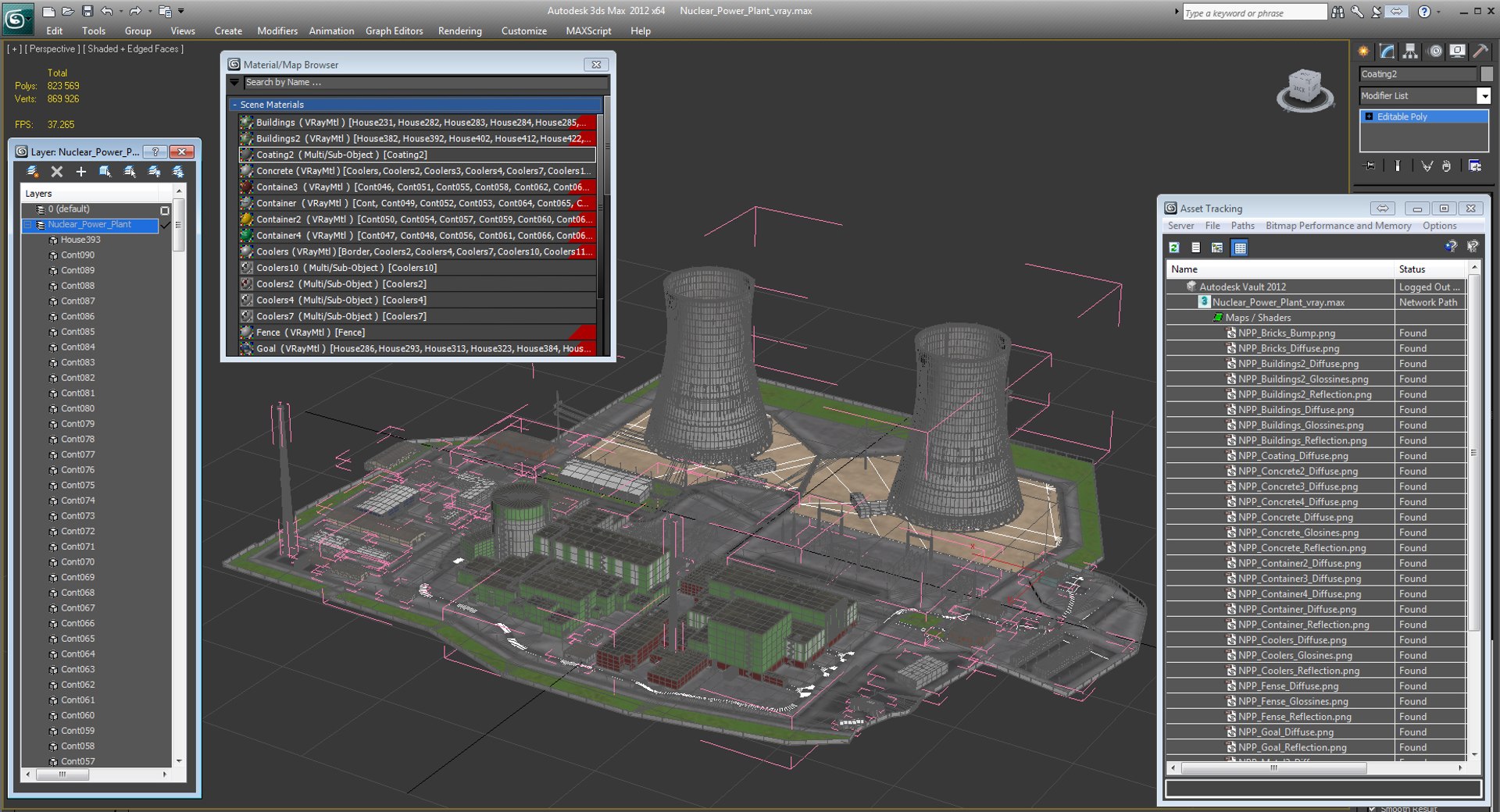Open the Edit menu

pyautogui.click(x=55, y=31)
